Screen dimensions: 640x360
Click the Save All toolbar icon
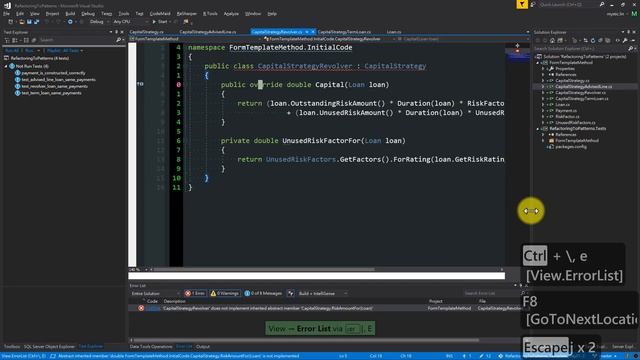[x=36, y=22]
